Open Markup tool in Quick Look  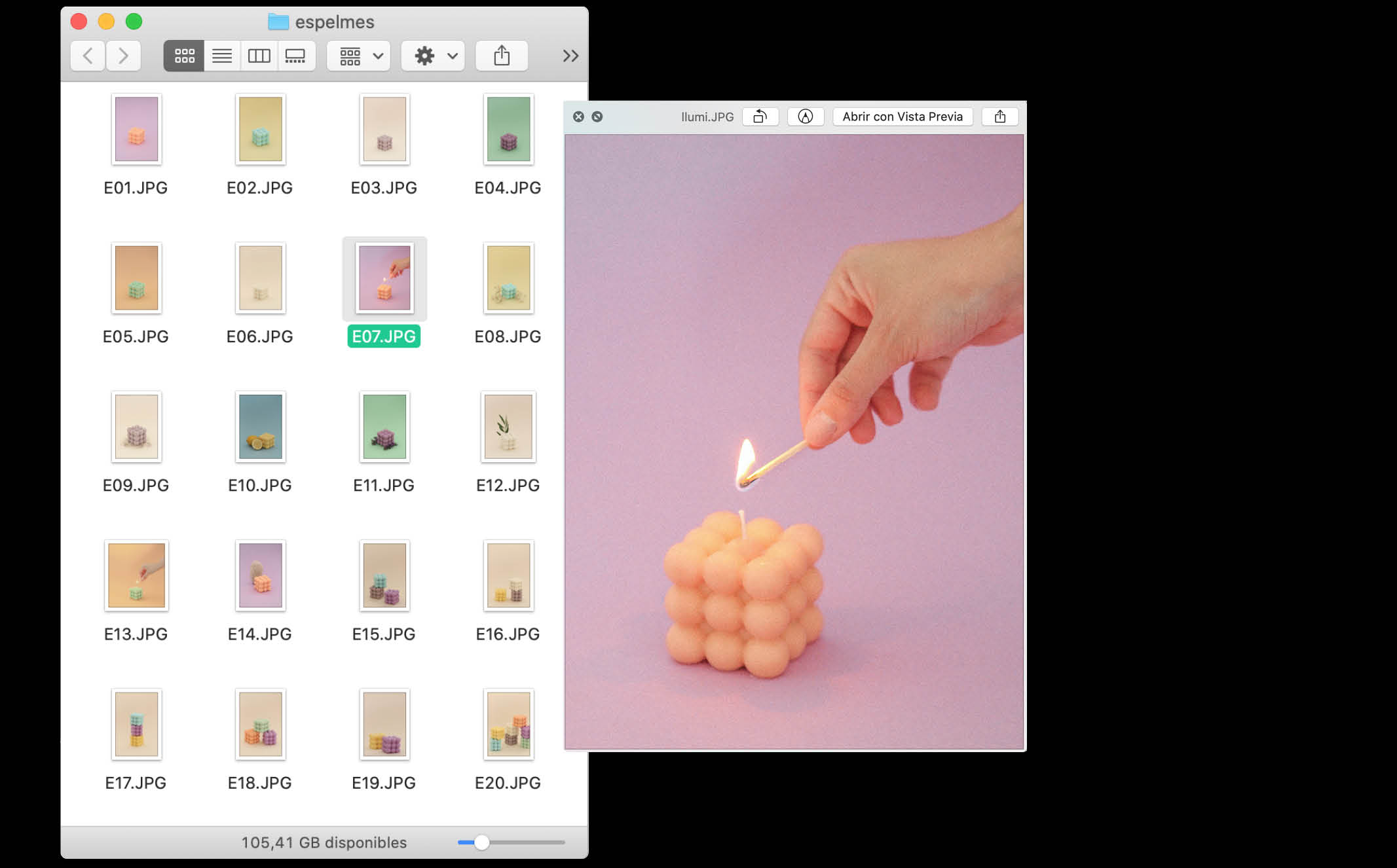(805, 117)
